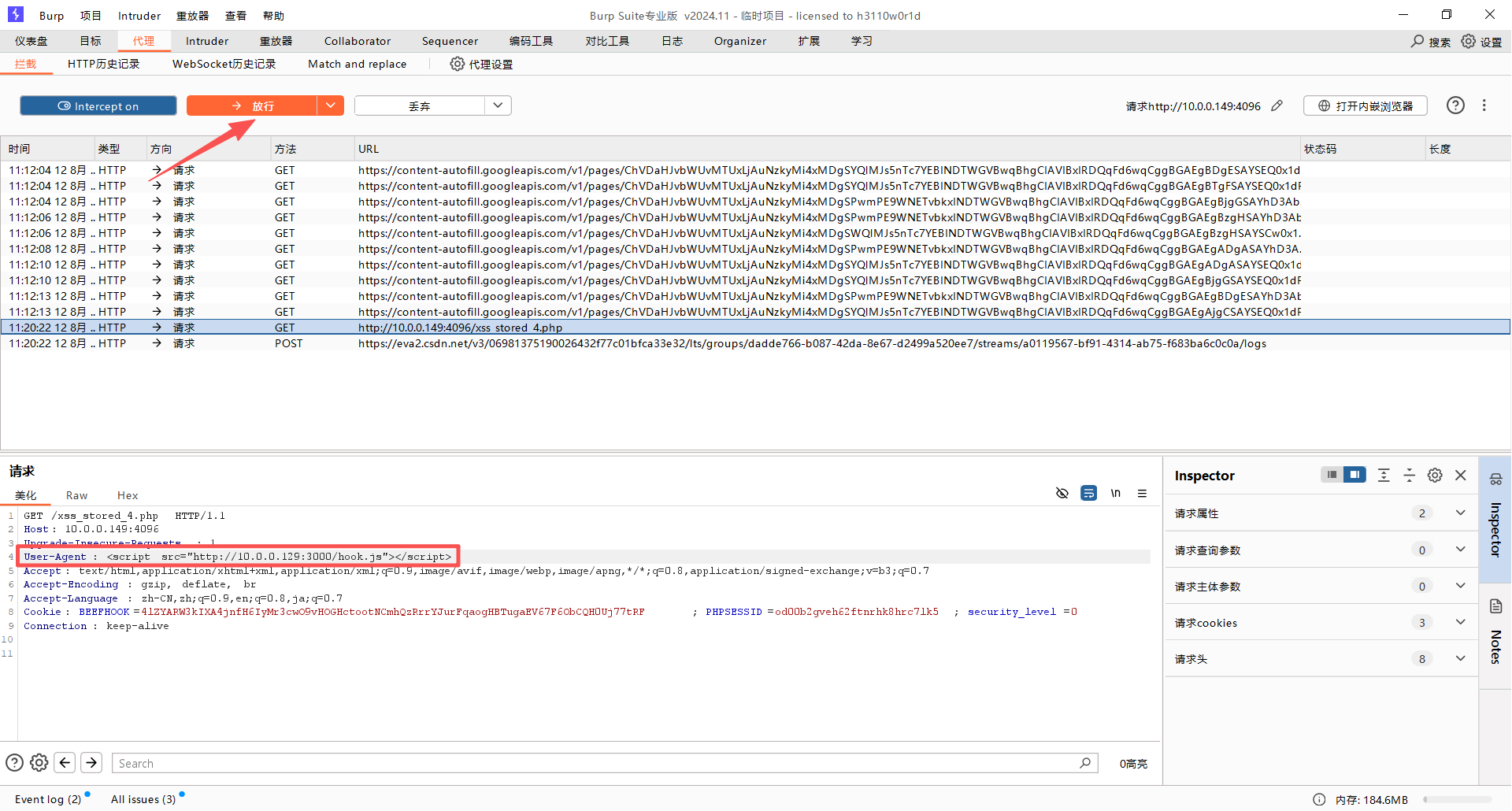This screenshot has width=1512, height=811.
Task: Open Inspector settings gear
Action: tap(1435, 475)
